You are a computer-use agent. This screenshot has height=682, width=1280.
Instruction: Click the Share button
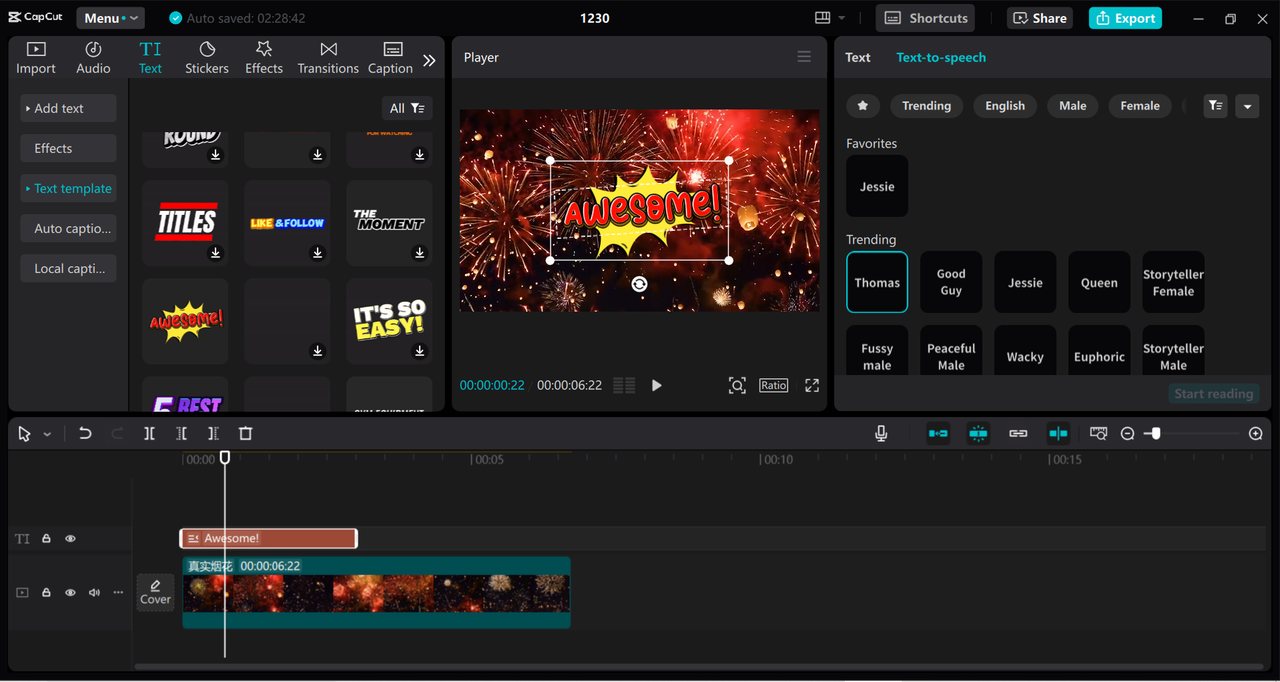click(x=1039, y=18)
